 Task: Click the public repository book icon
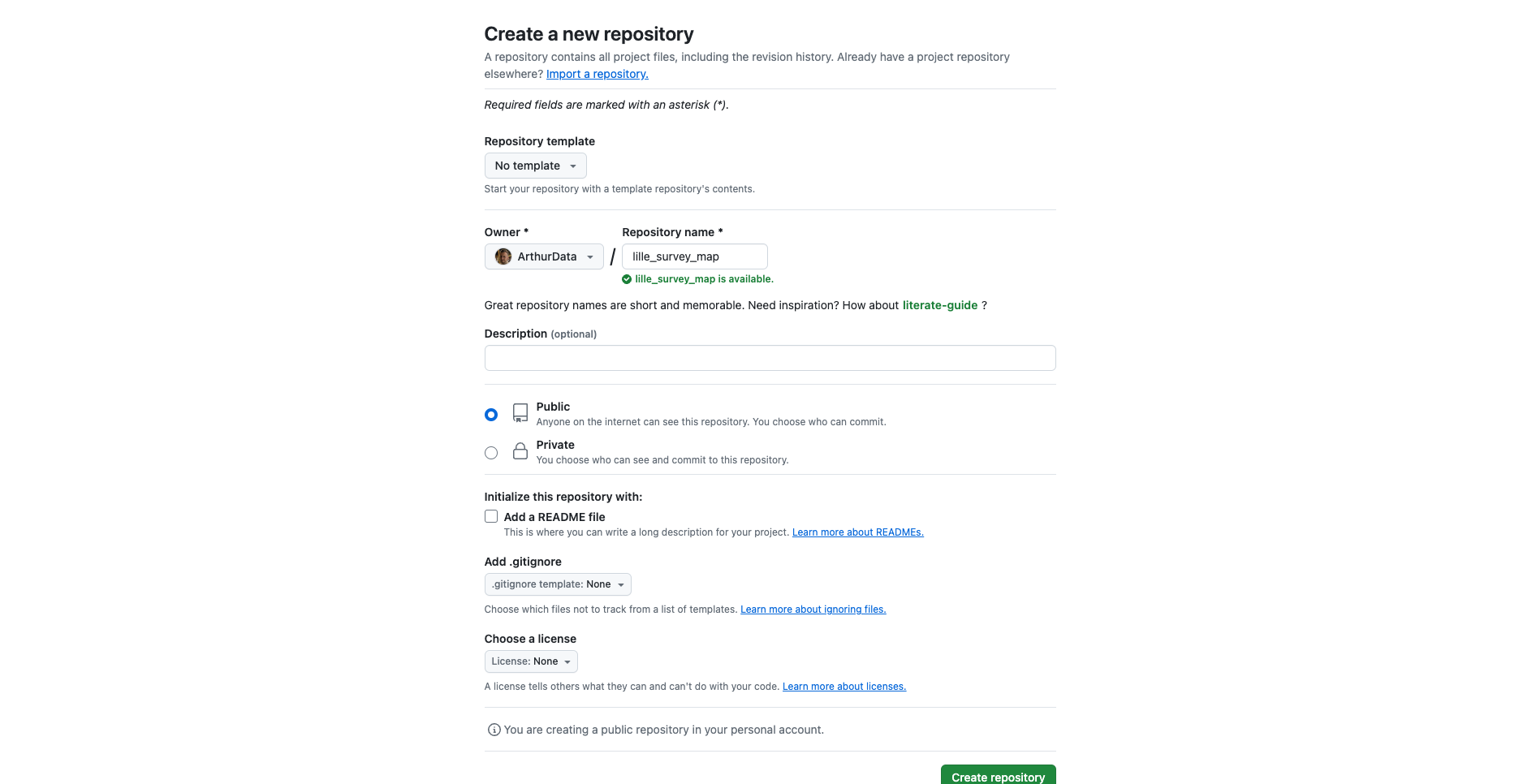coord(520,413)
